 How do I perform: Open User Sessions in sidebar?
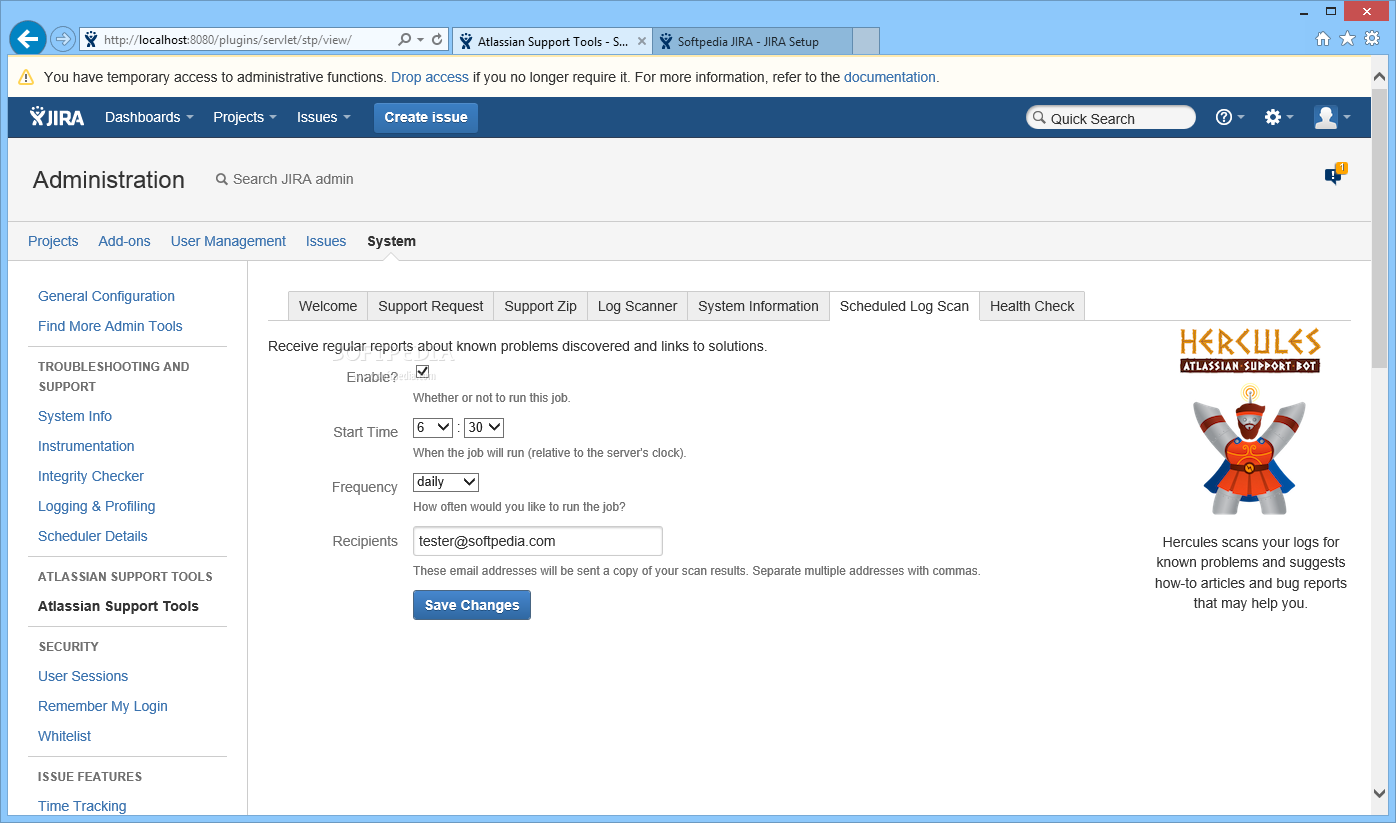coord(83,676)
